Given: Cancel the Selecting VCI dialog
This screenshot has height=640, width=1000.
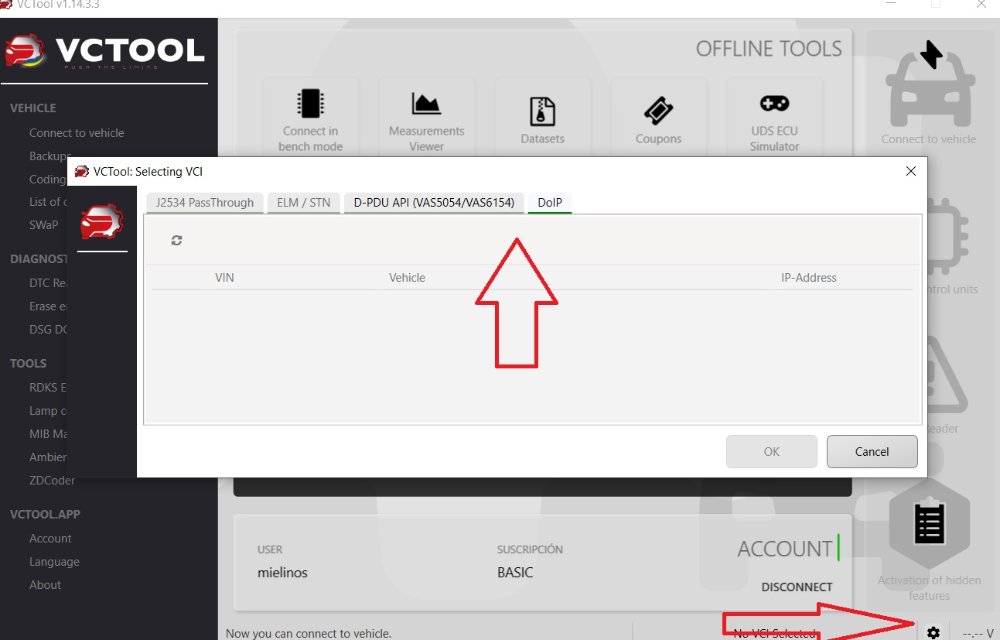Looking at the screenshot, I should point(872,451).
